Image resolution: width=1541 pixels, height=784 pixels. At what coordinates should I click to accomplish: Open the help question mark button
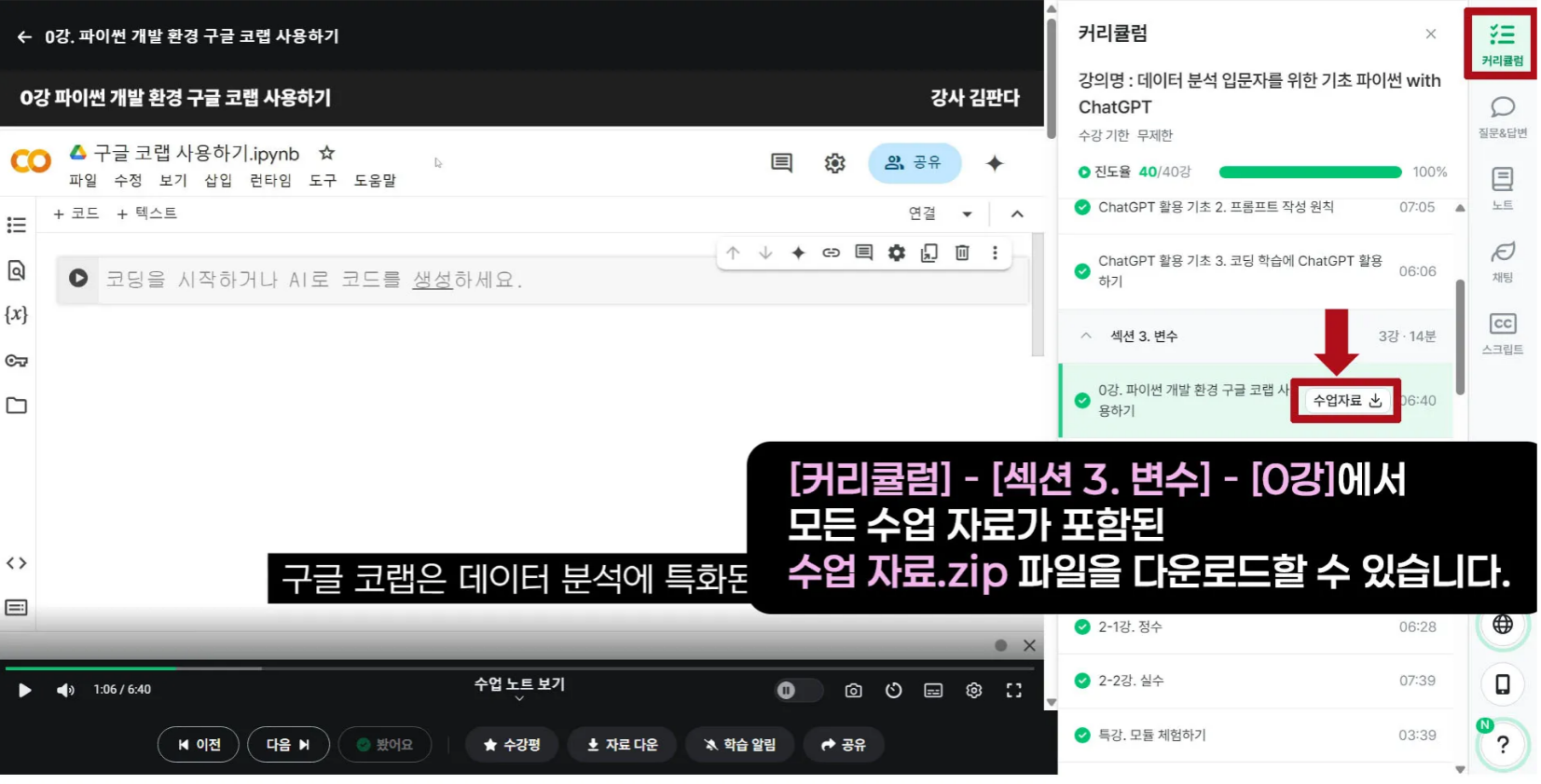(x=1503, y=745)
